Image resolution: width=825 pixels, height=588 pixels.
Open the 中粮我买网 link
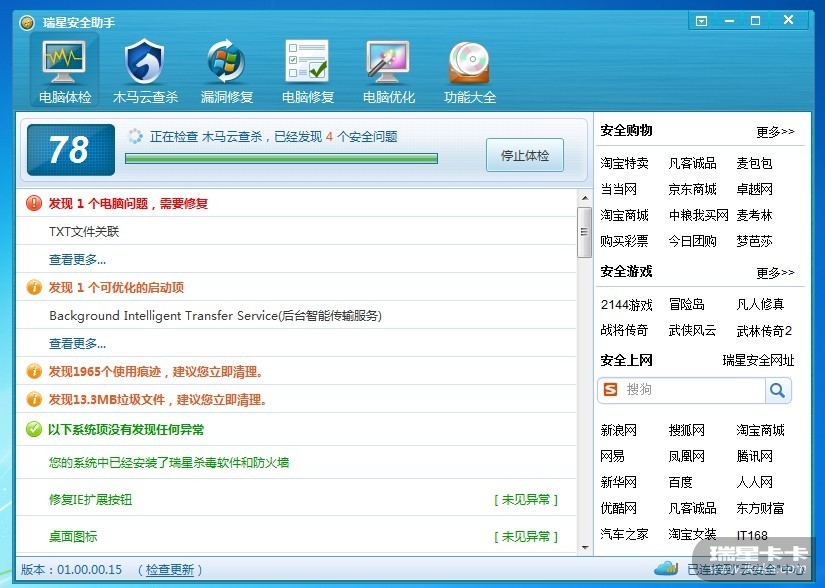(x=698, y=215)
